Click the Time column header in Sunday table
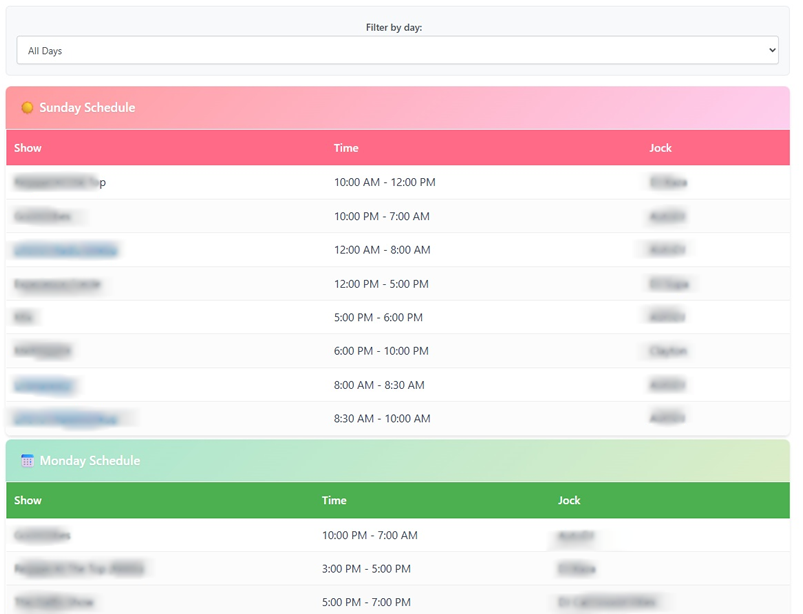803x614 pixels. click(346, 148)
